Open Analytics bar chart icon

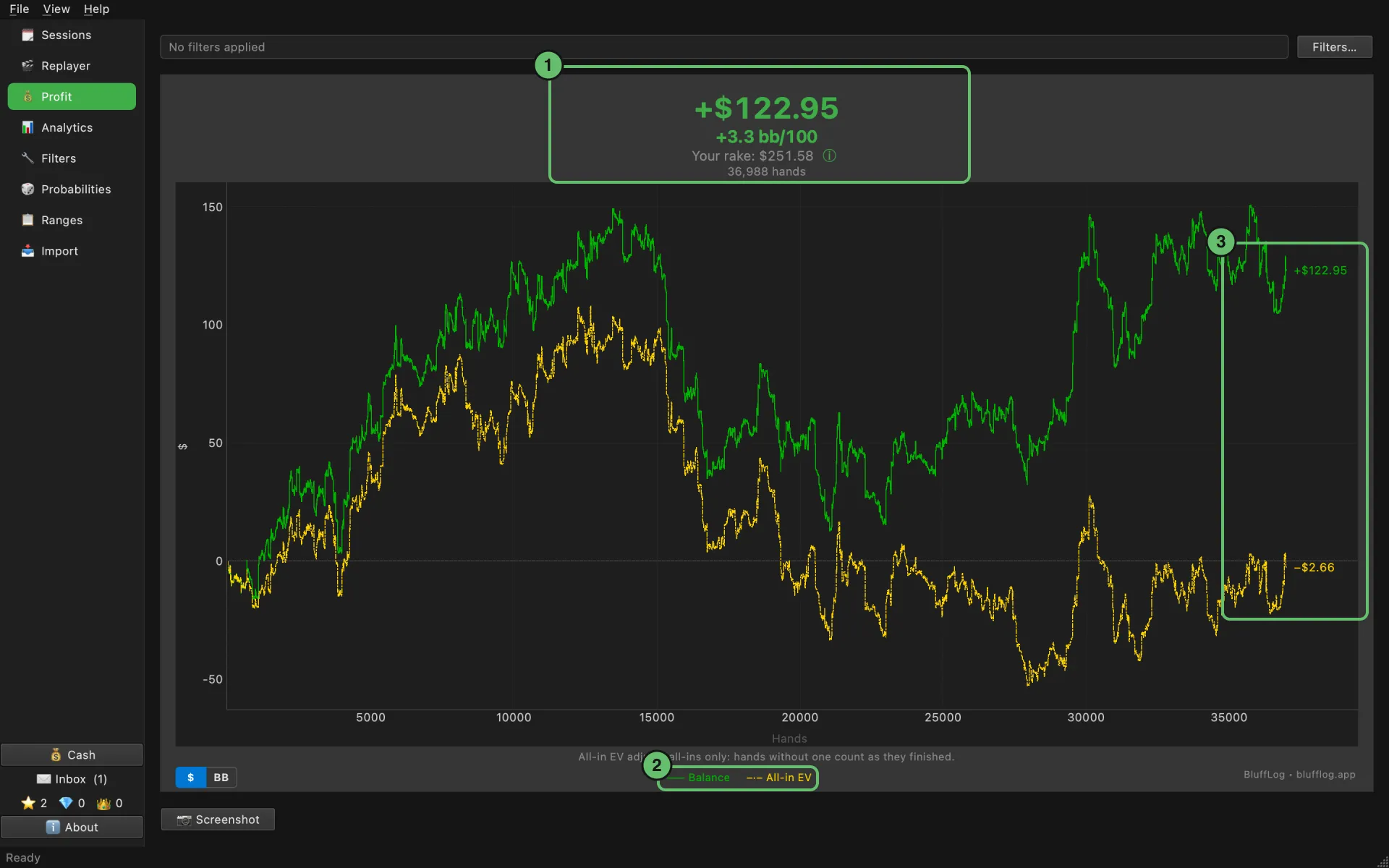[x=27, y=127]
